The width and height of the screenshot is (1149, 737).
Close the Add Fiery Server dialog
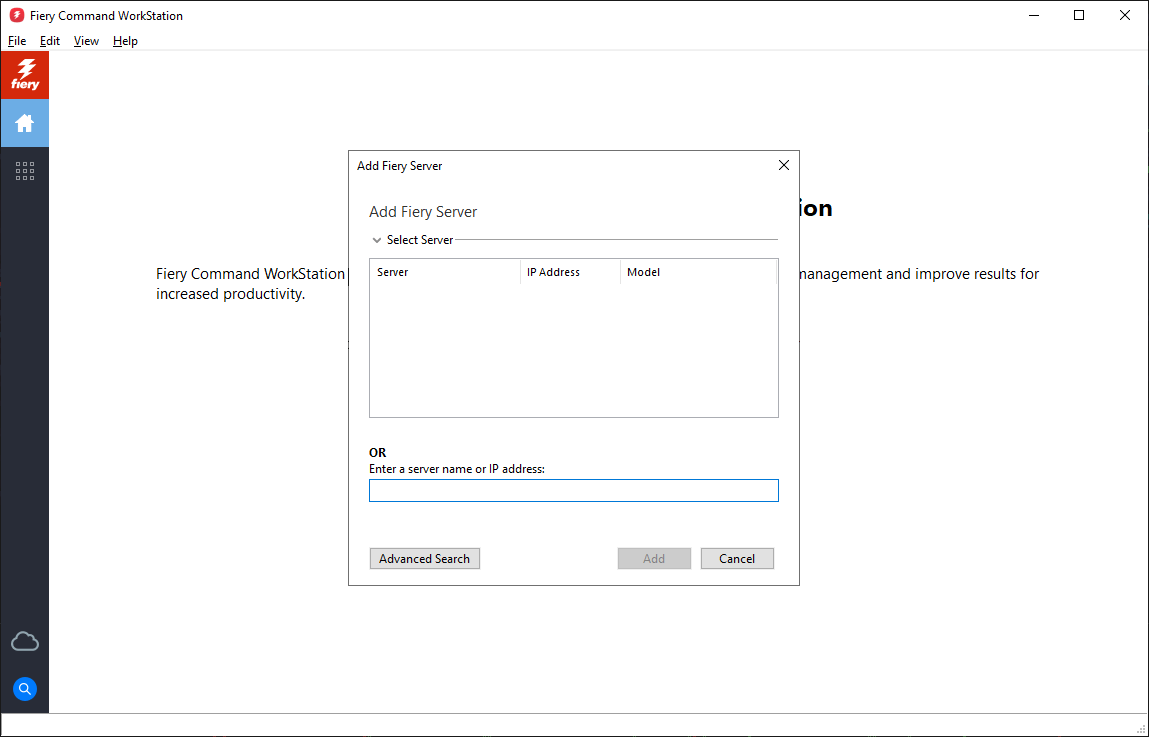[784, 166]
